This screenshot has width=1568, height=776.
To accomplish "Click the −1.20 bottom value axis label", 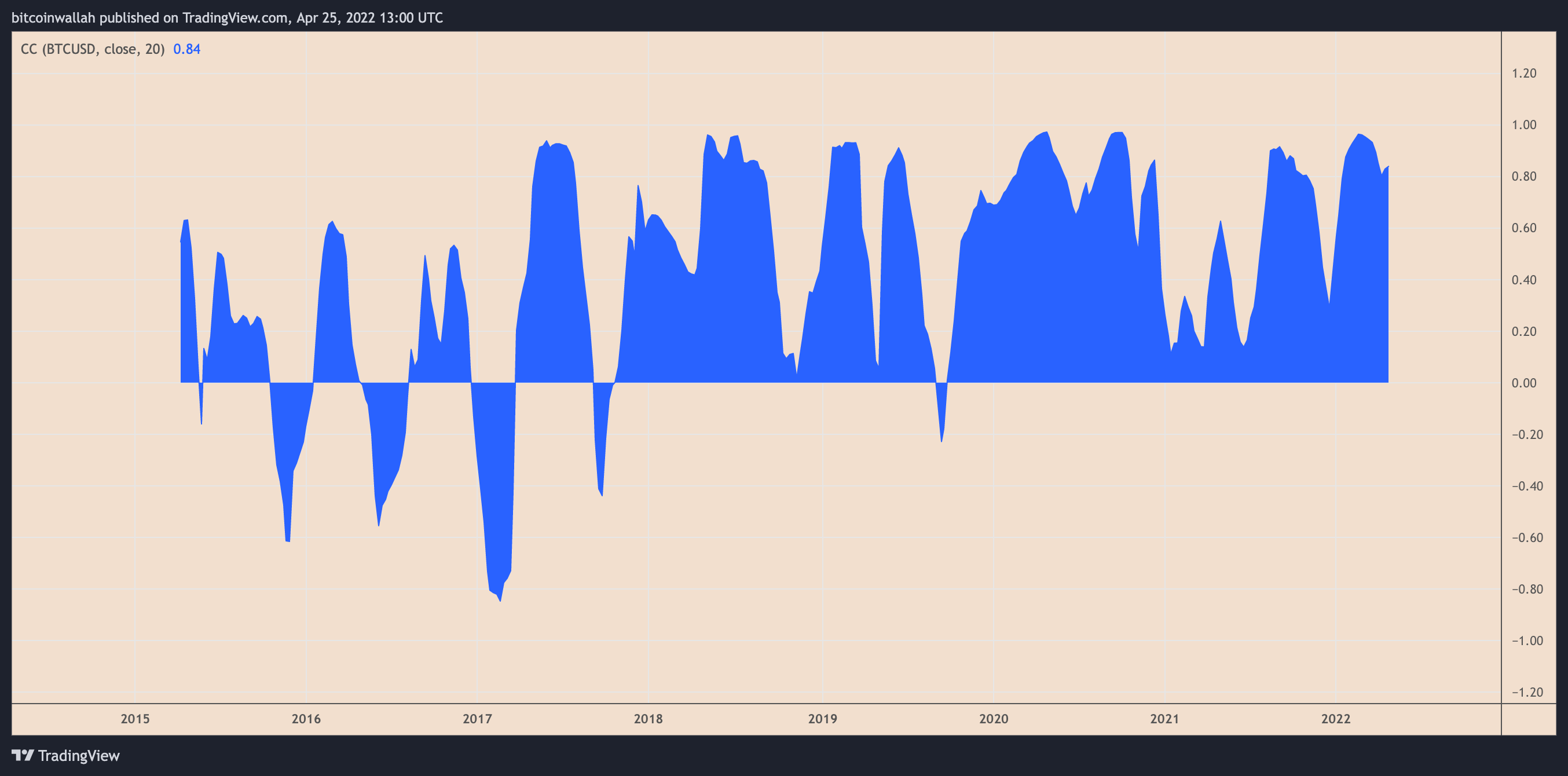I will click(1527, 692).
